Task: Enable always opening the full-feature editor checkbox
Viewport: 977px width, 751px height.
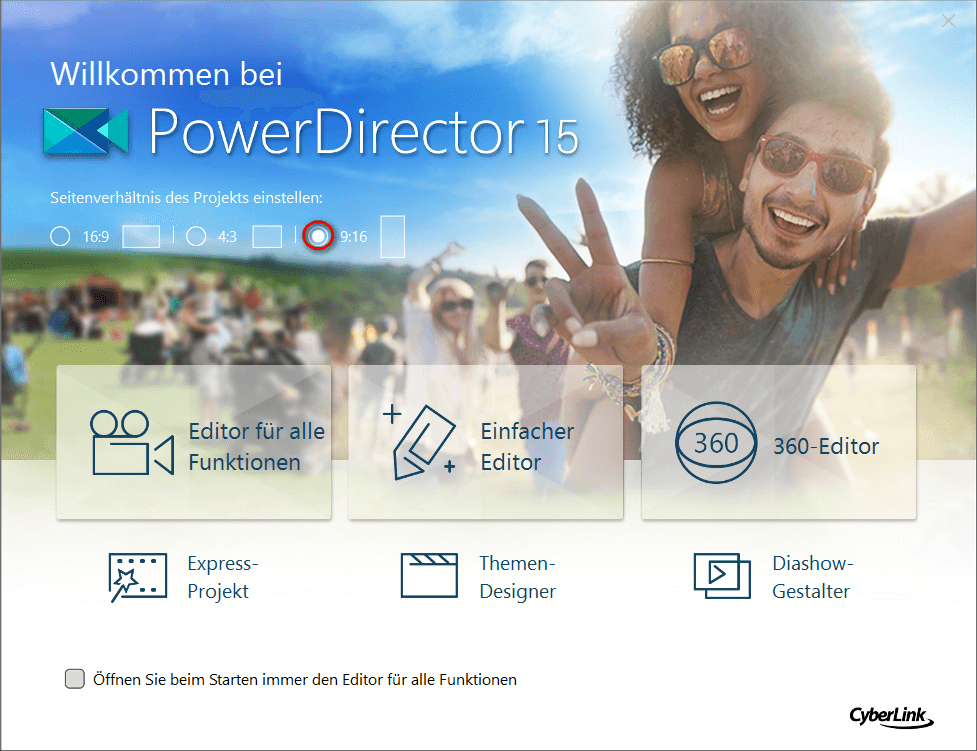Action: click(75, 679)
